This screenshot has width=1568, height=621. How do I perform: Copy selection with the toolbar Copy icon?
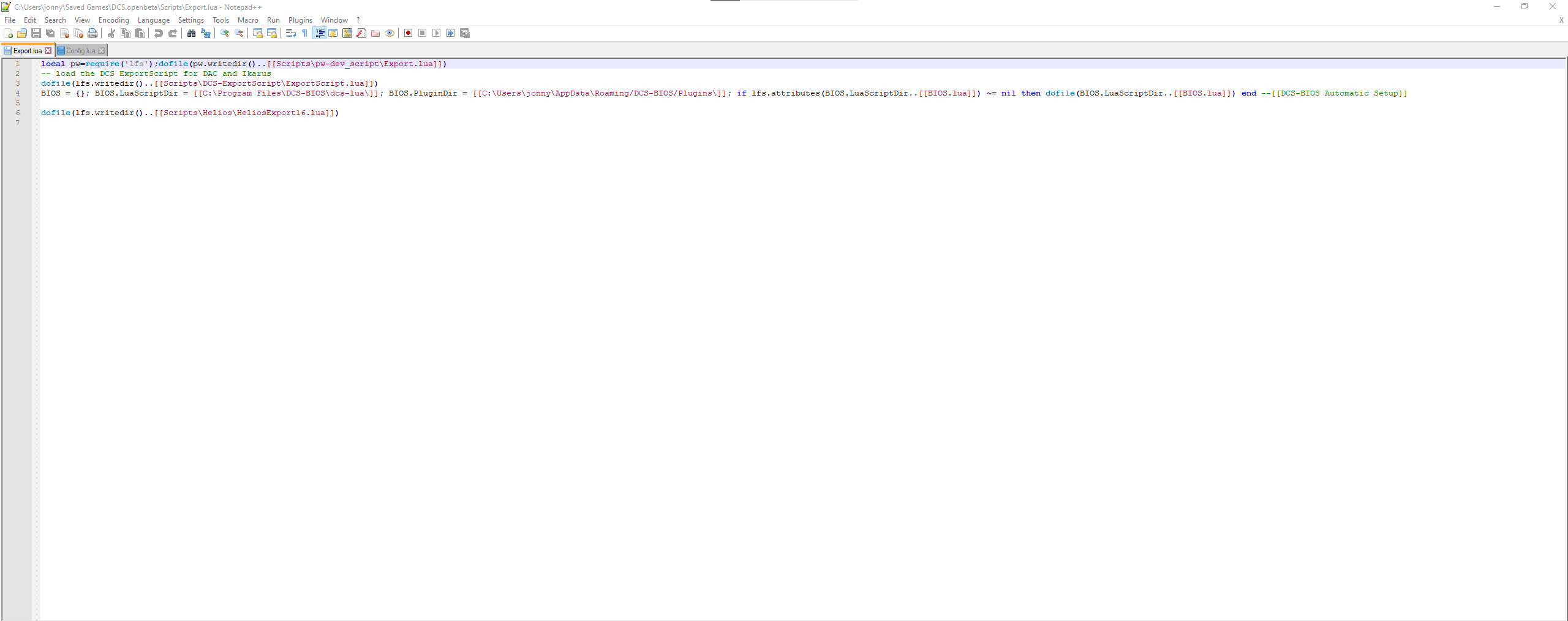(126, 33)
